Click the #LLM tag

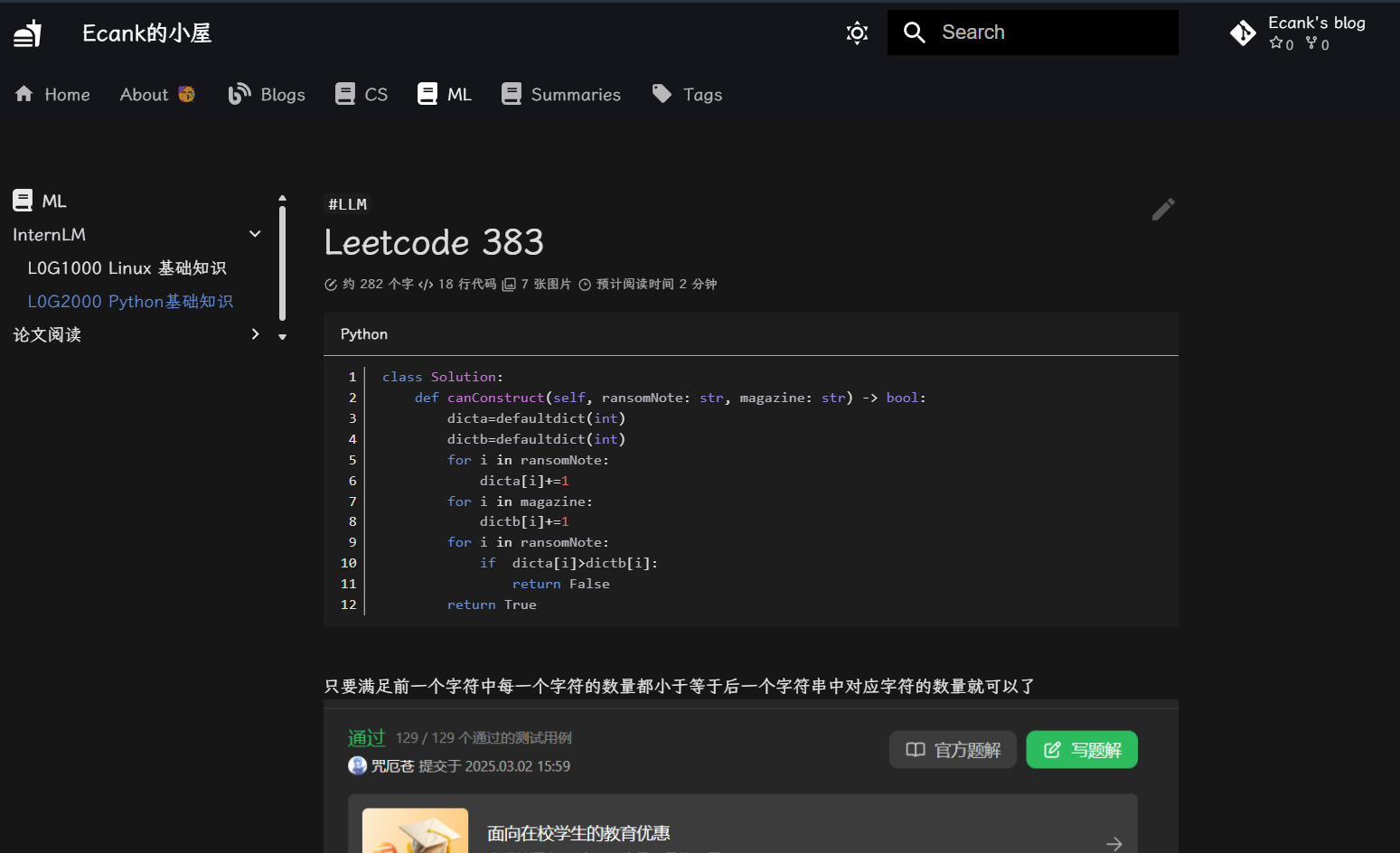[348, 204]
